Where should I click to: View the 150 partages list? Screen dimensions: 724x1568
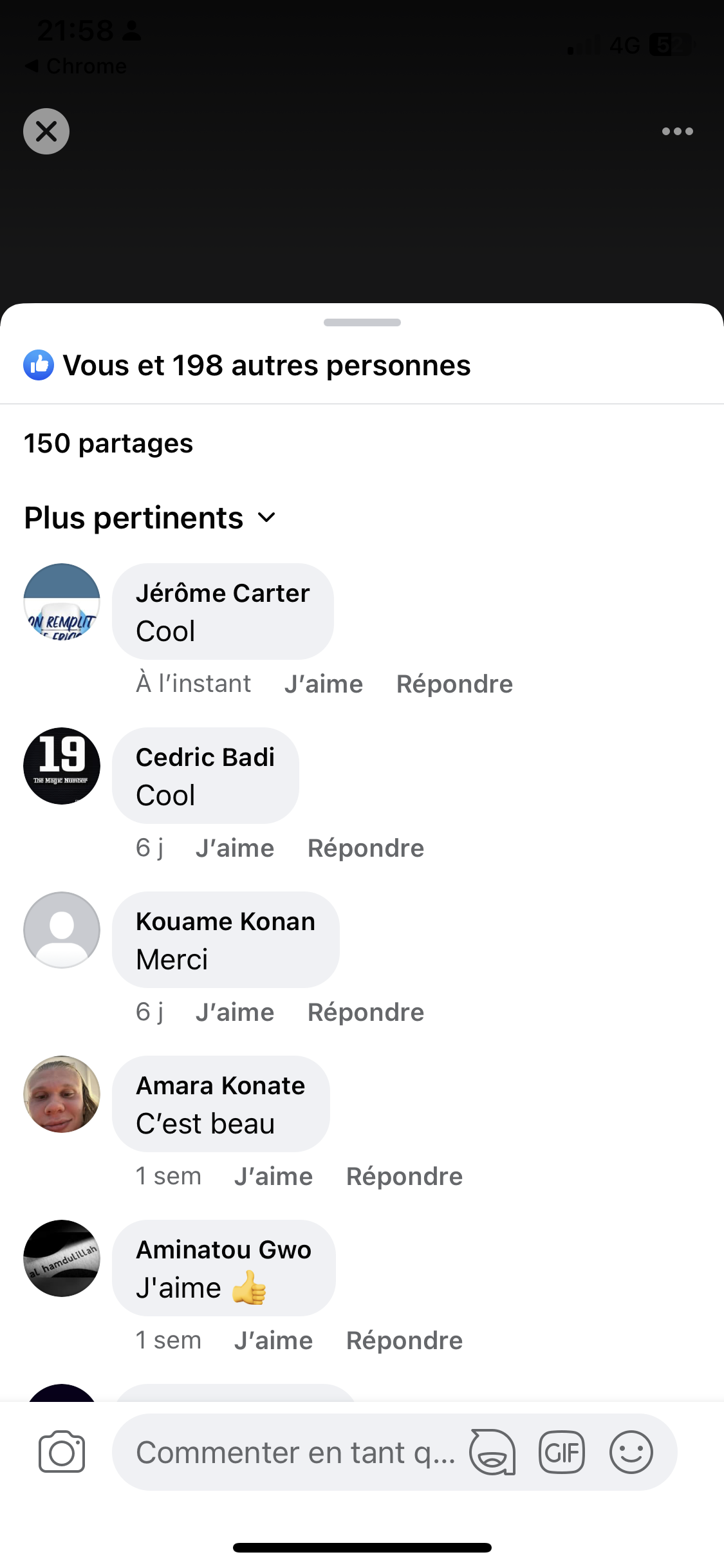[x=108, y=443]
